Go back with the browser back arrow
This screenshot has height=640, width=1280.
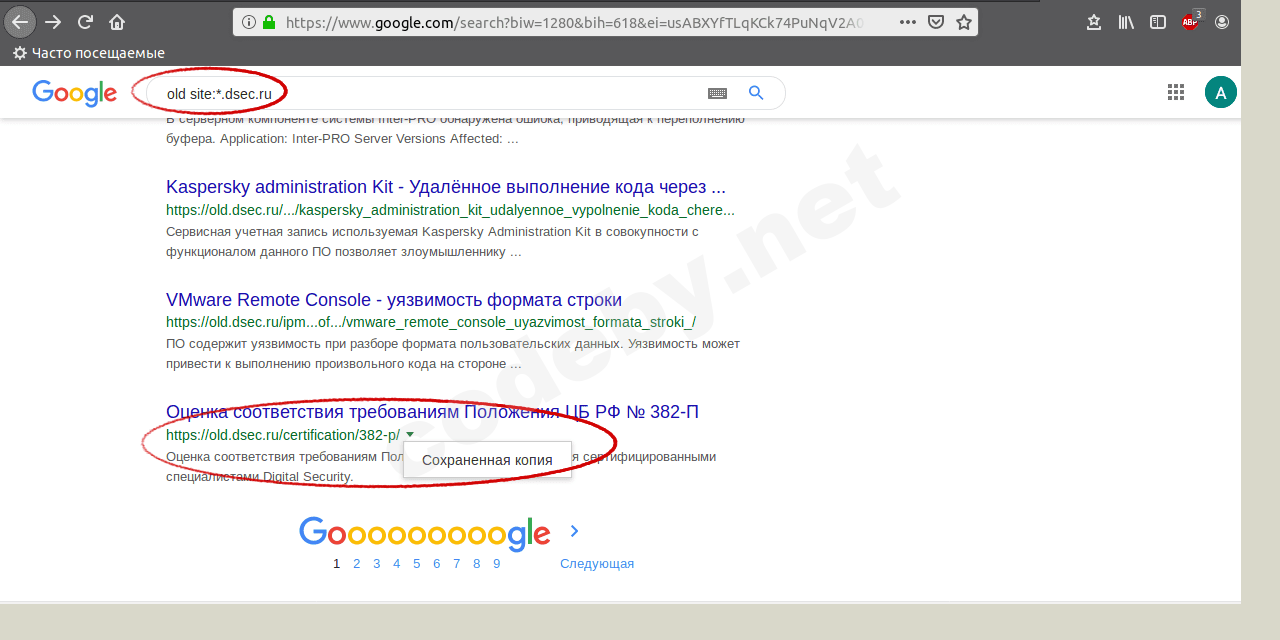(20, 22)
